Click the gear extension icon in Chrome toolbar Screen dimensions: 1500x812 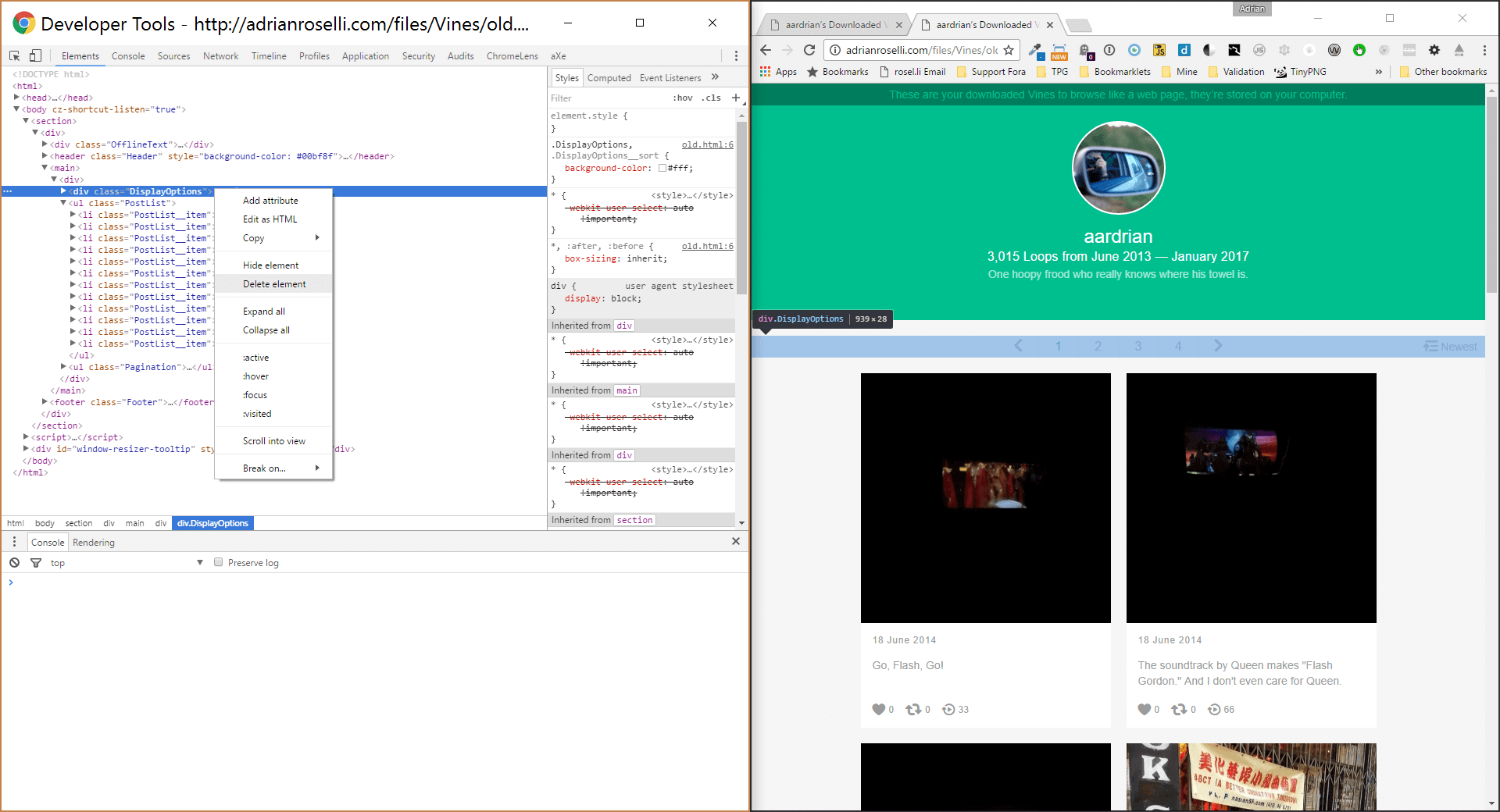tap(1434, 50)
